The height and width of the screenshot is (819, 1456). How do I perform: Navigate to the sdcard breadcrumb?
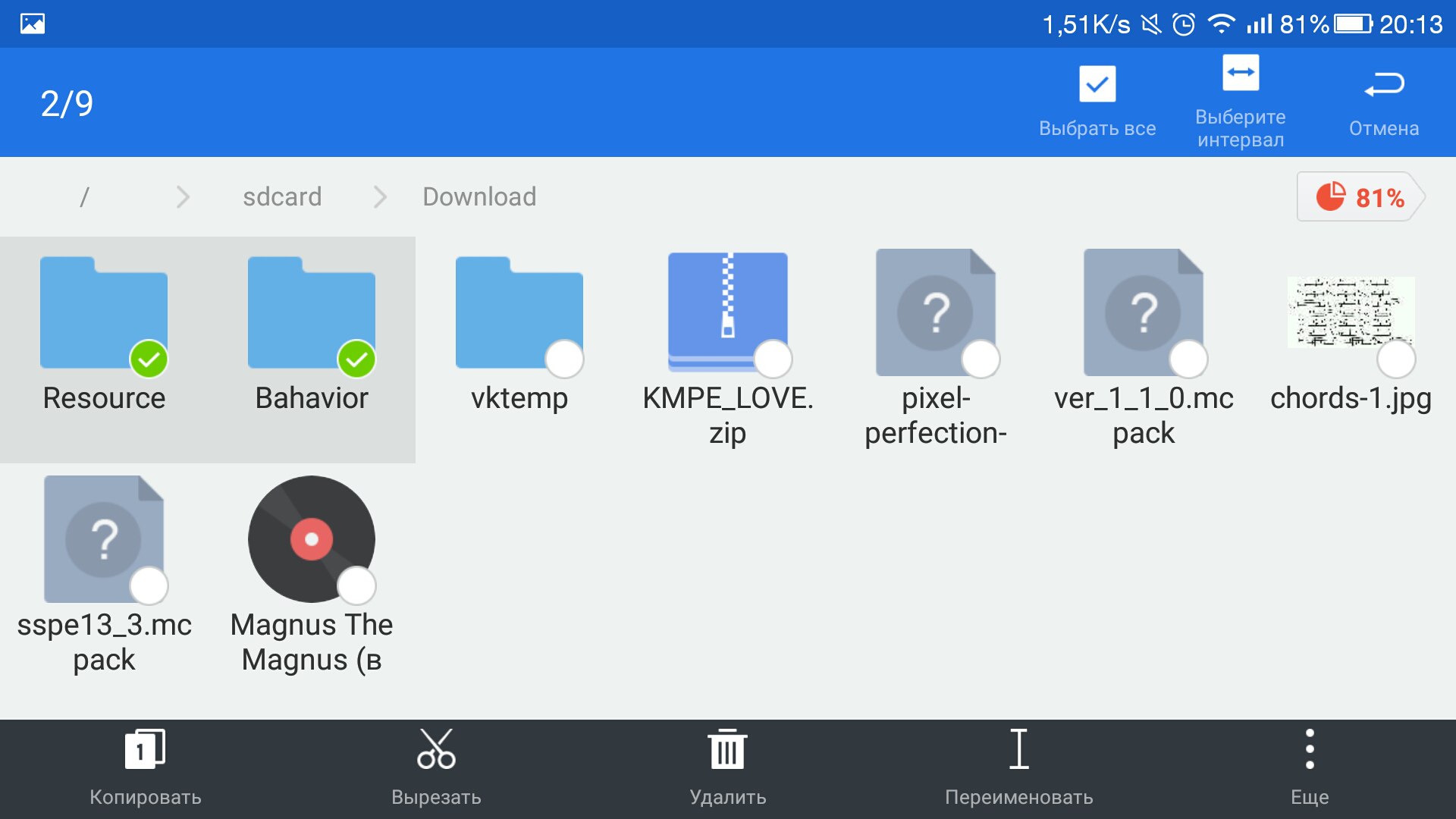coord(282,197)
